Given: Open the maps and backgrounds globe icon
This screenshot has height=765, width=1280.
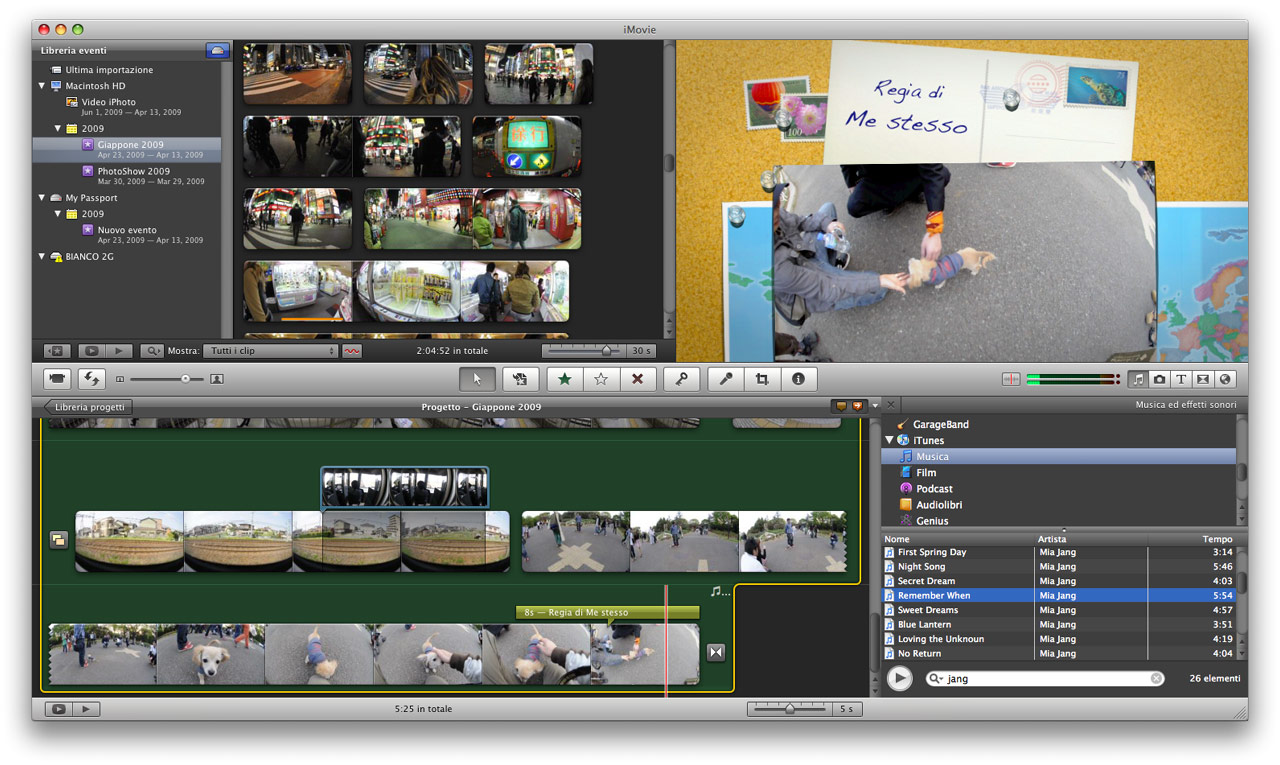Looking at the screenshot, I should (1225, 379).
